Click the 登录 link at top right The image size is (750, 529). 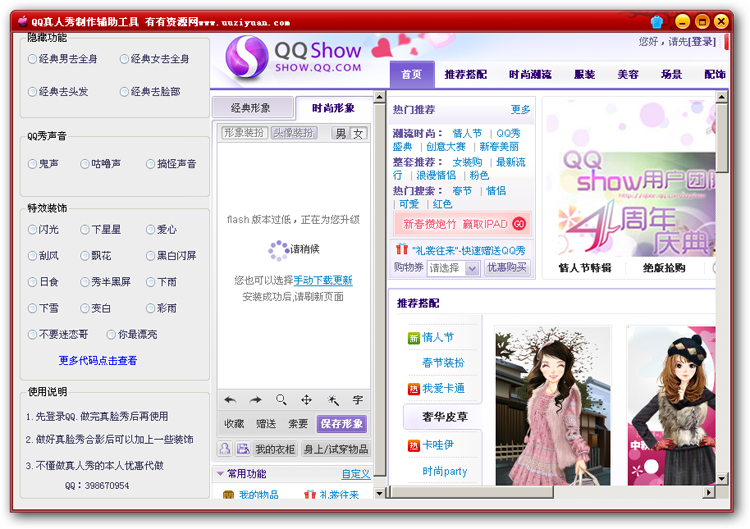pyautogui.click(x=702, y=42)
